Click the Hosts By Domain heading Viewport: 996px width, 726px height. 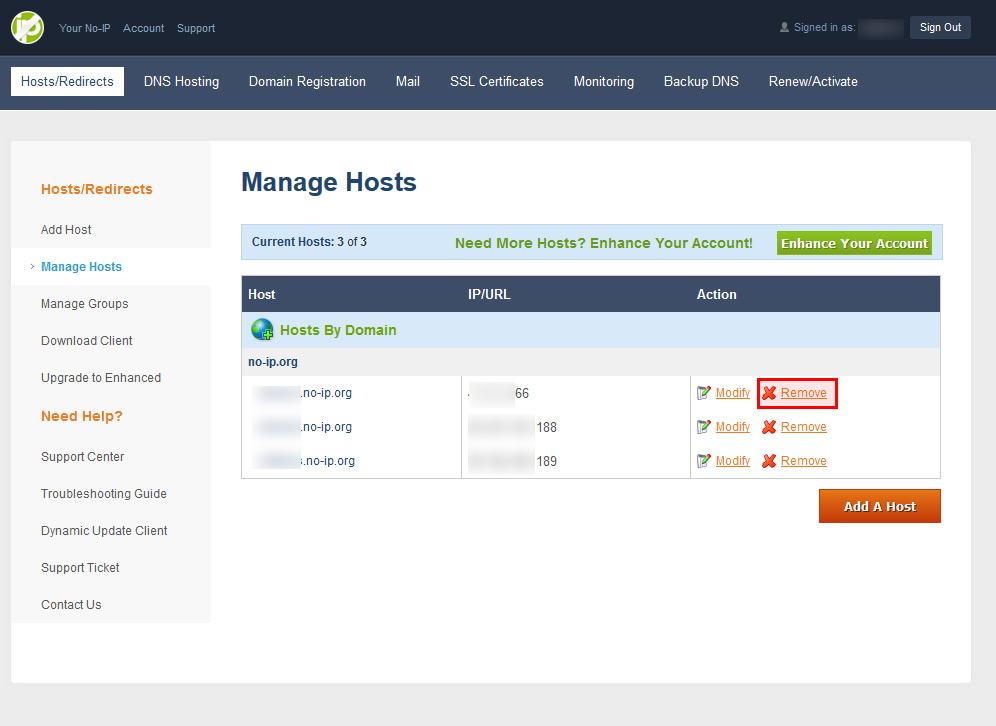click(338, 330)
